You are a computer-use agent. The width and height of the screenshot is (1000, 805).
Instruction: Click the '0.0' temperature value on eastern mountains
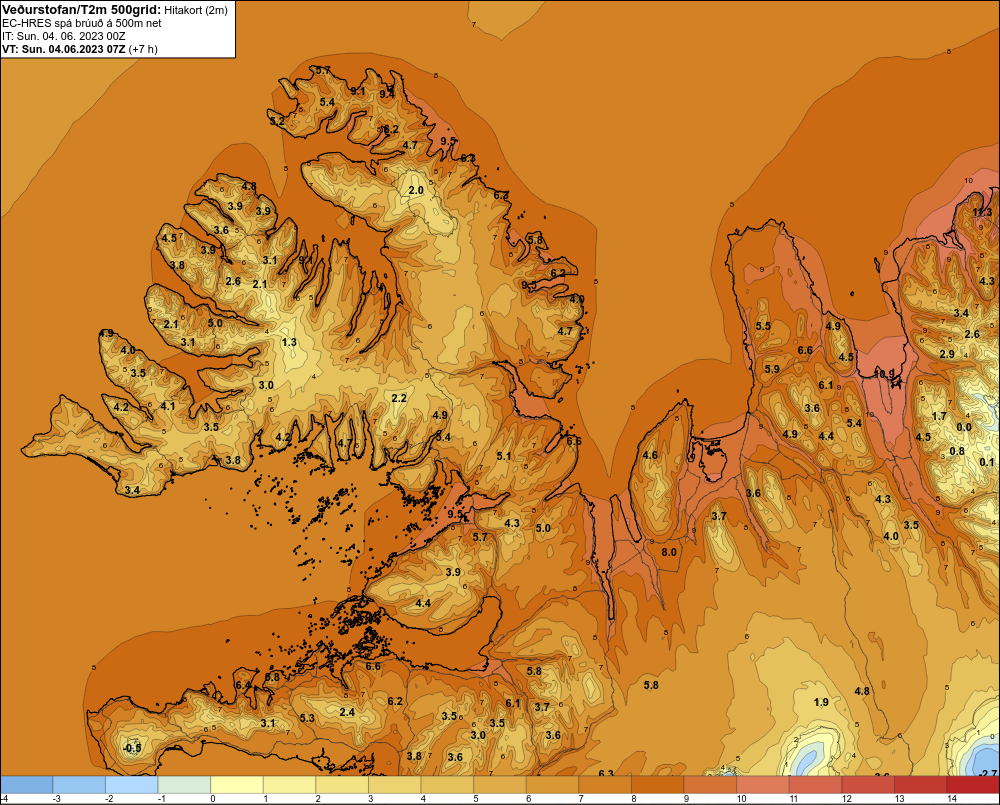coord(964,427)
